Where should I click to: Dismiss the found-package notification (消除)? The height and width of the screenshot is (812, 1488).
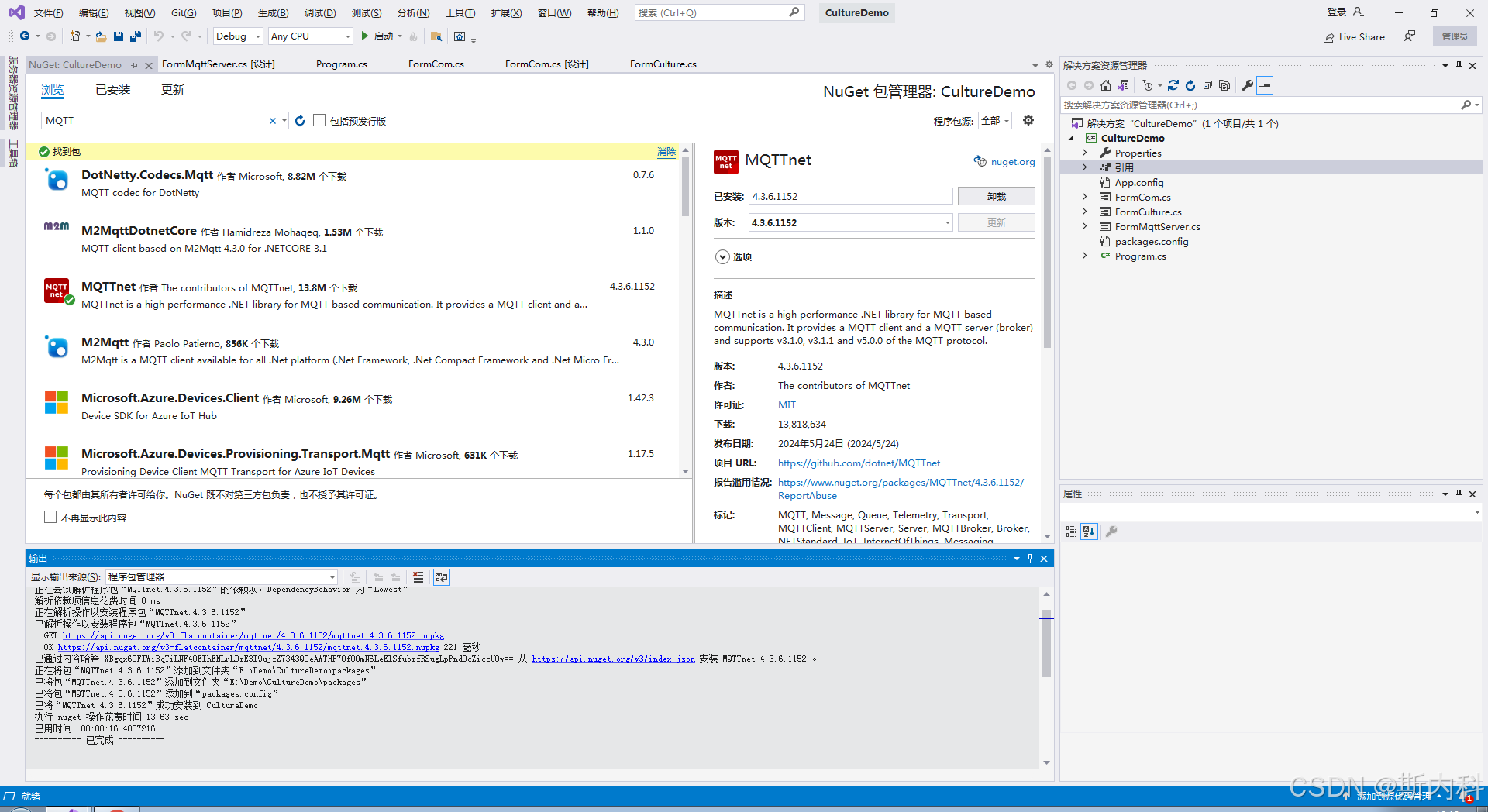666,152
